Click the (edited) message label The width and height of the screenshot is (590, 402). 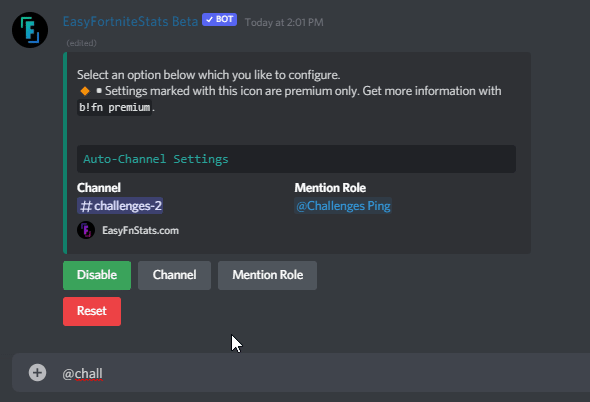81,43
